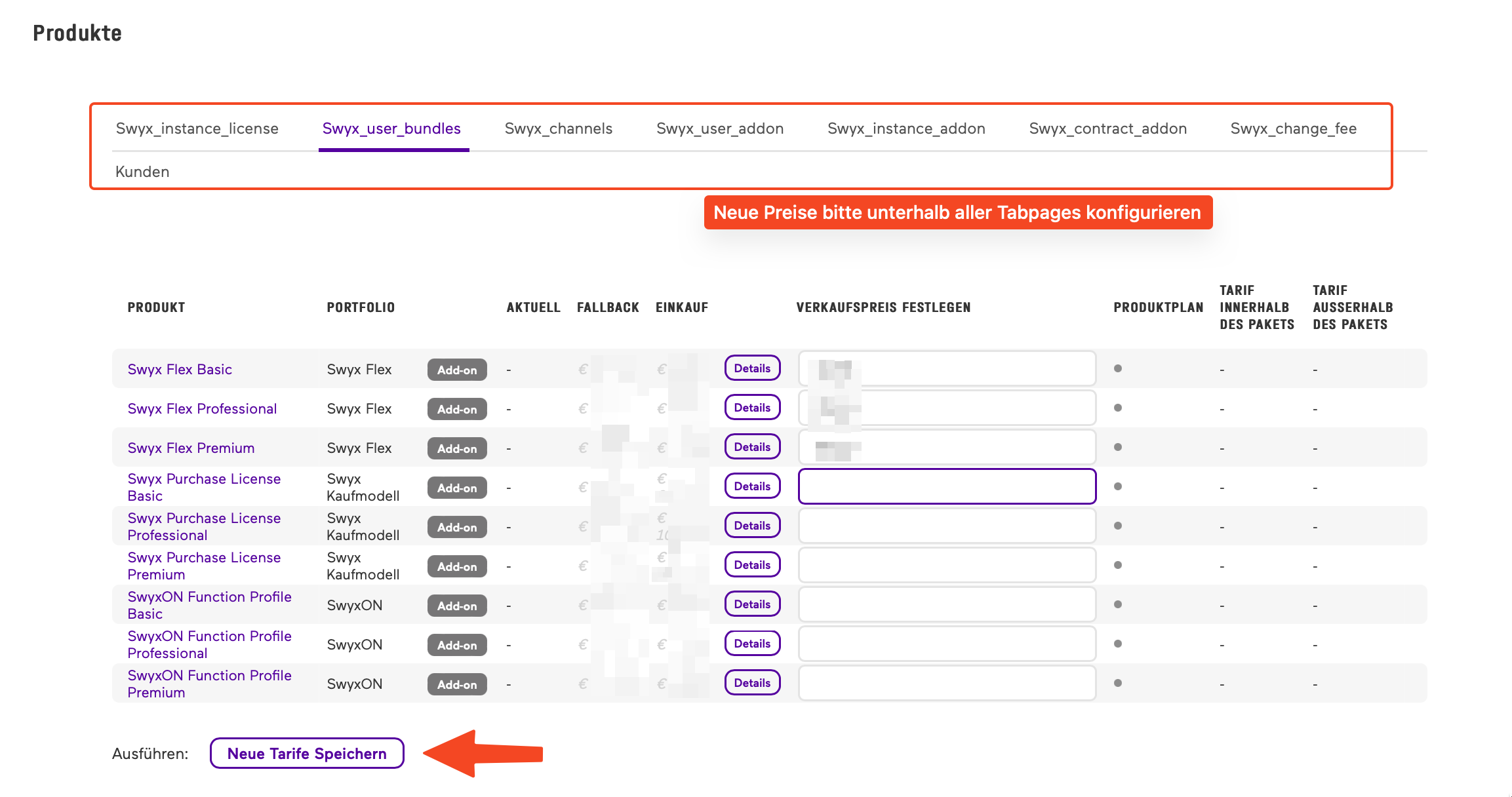Screen dimensions: 1512x797
Task: Save rates with Neue Tarife Speichern
Action: click(x=307, y=754)
